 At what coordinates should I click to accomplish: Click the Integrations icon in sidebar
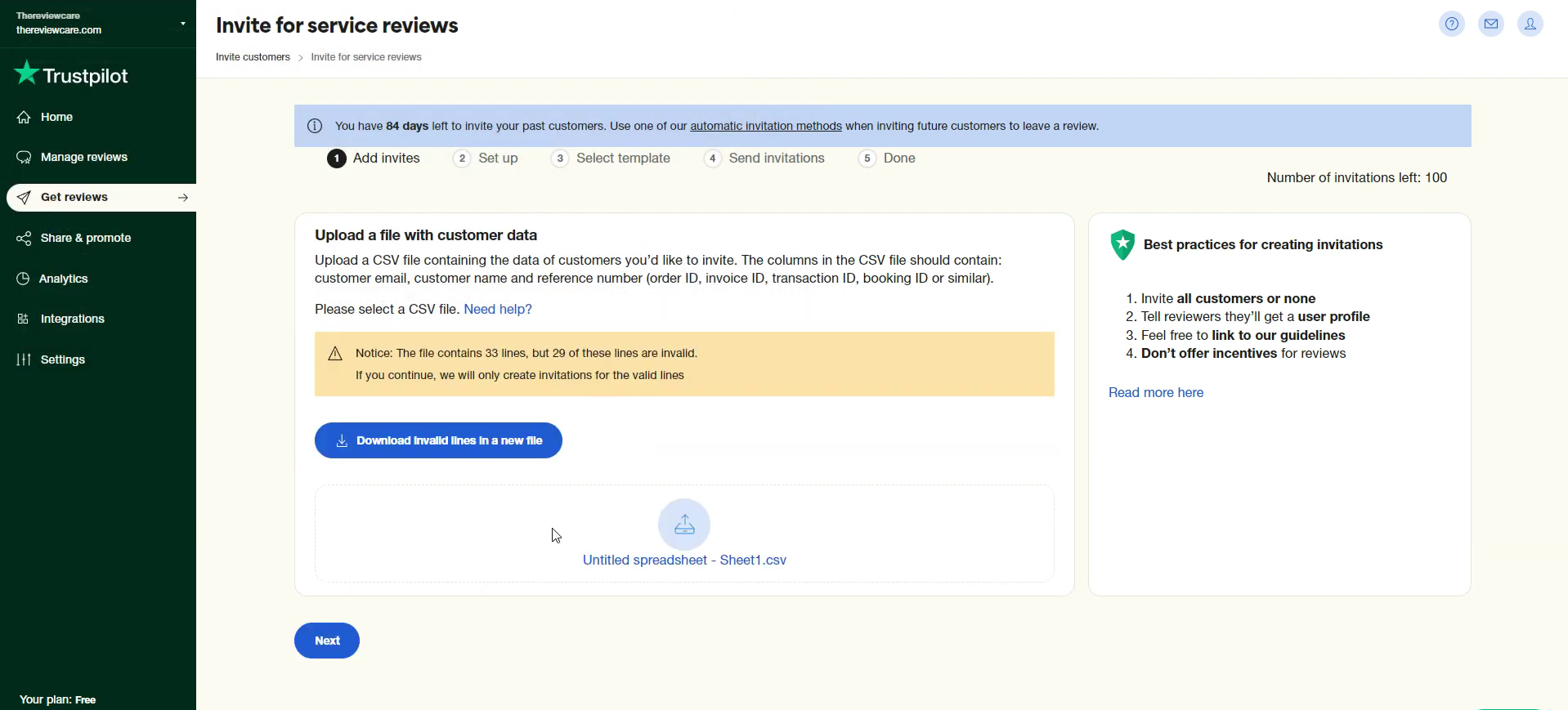(x=23, y=319)
